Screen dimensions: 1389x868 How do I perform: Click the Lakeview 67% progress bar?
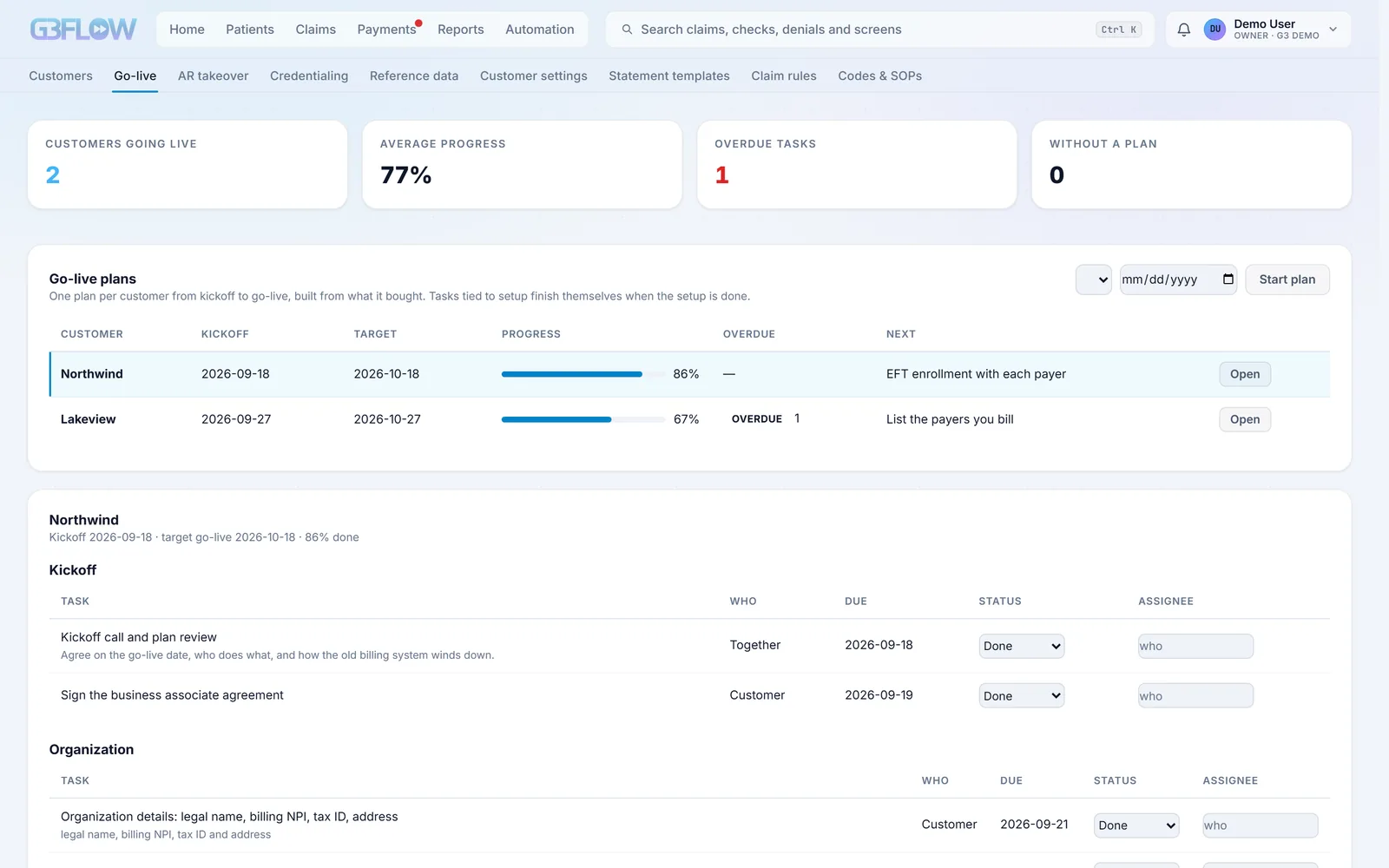(x=583, y=419)
